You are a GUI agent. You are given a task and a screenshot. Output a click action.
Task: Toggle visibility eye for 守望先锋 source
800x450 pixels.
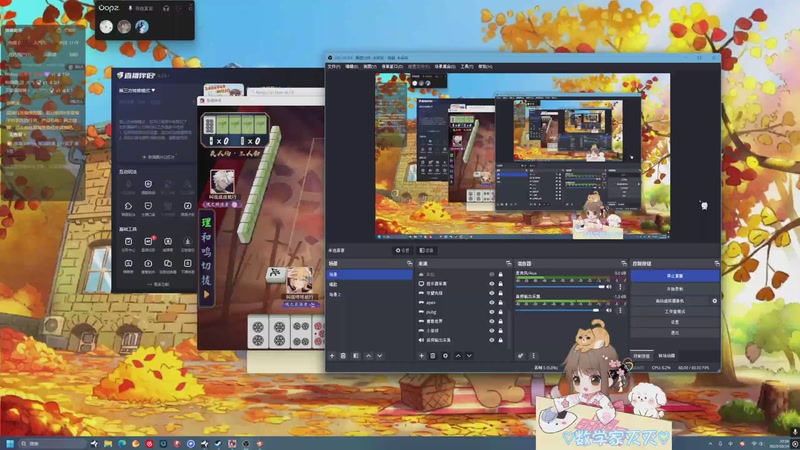point(492,293)
